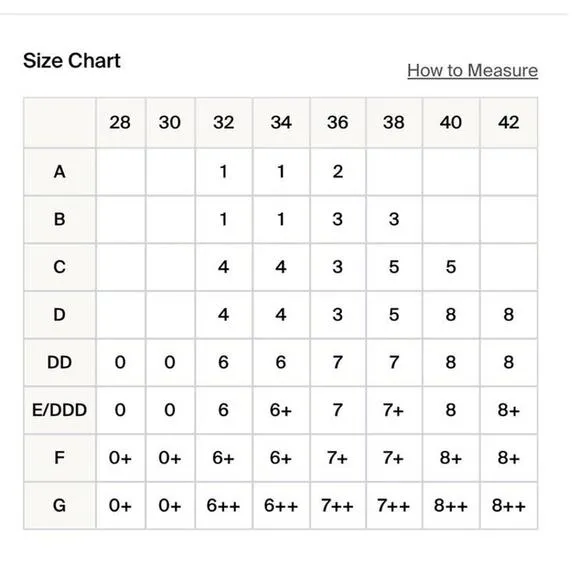Image resolution: width=580 pixels, height=580 pixels.
Task: Select the cell for 38 B showing 3
Action: [394, 219]
